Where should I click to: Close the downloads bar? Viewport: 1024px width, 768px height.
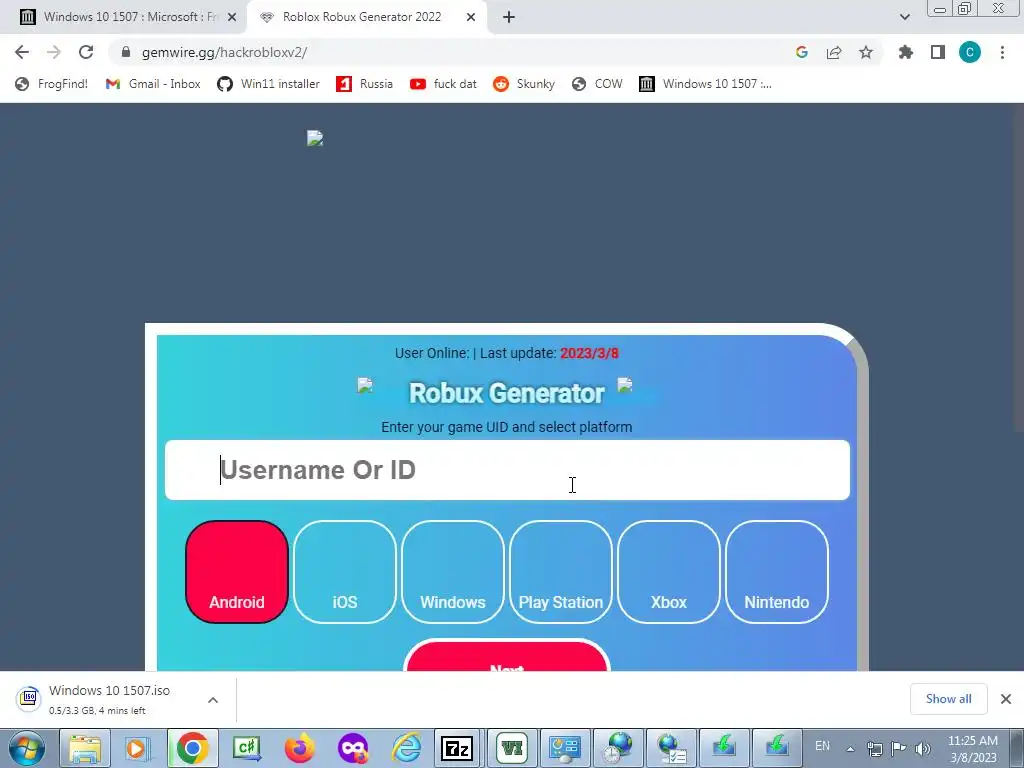(x=1006, y=699)
